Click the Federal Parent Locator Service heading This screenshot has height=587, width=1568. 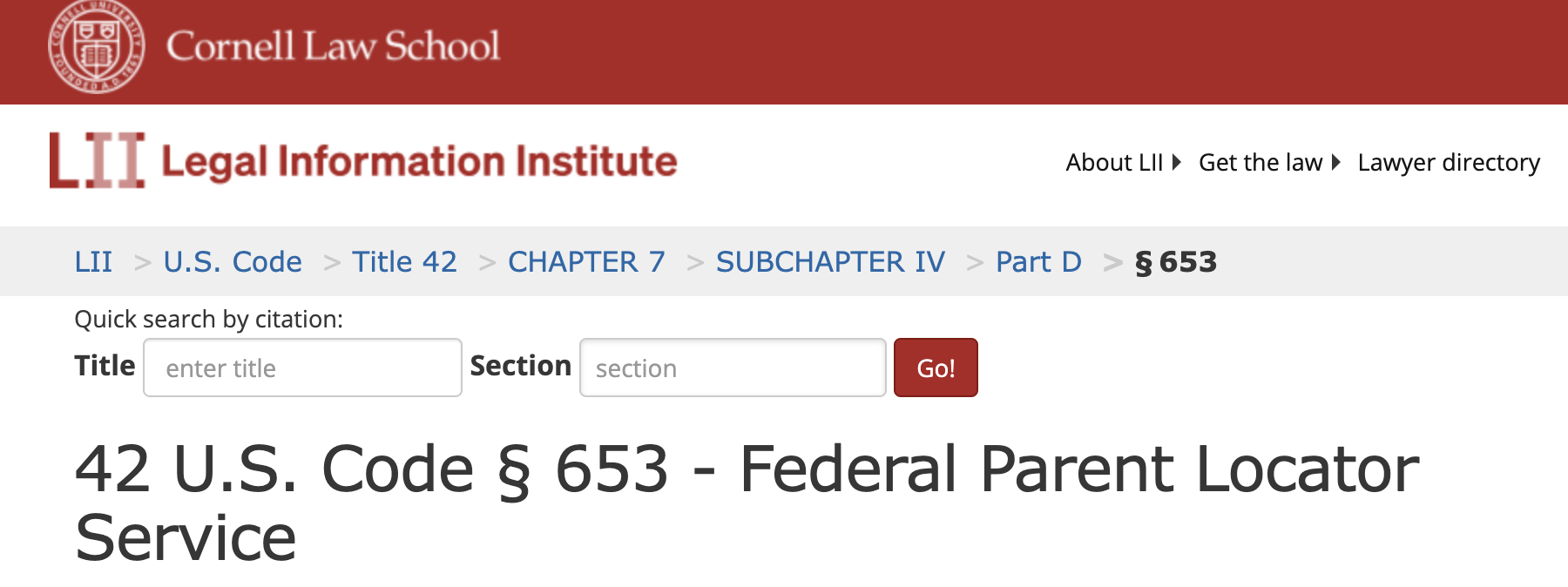click(747, 503)
